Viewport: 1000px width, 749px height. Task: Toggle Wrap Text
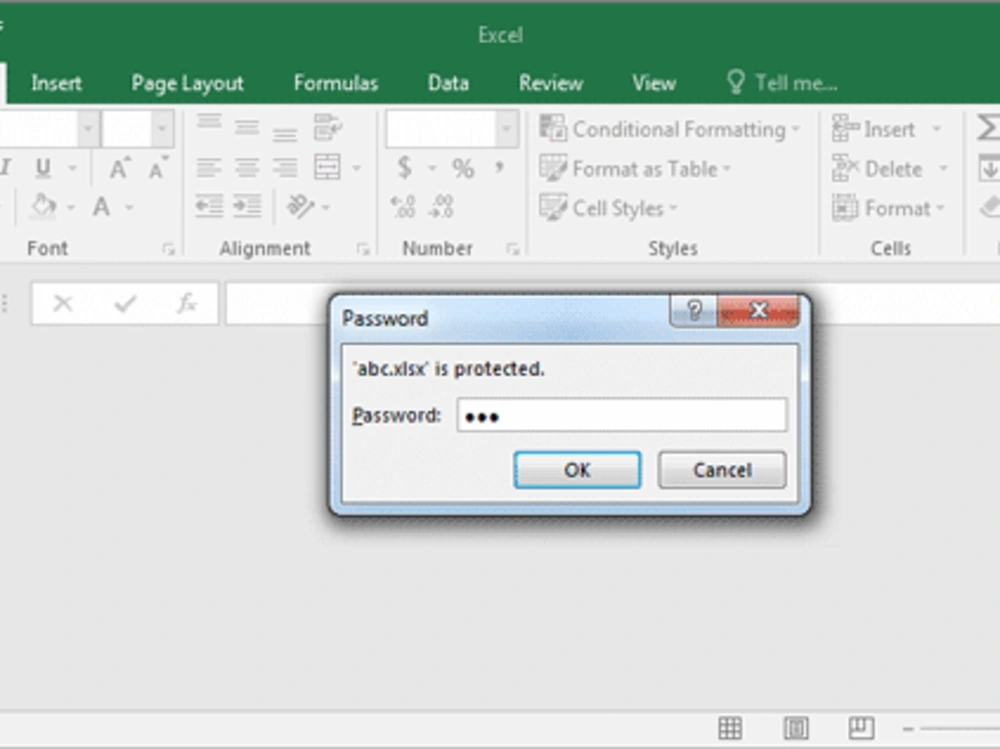point(328,128)
